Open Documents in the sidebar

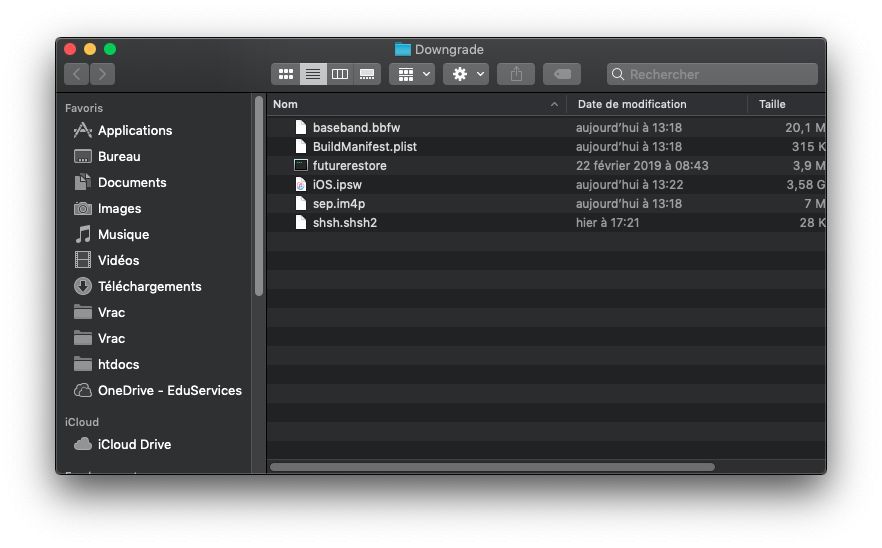tap(132, 182)
